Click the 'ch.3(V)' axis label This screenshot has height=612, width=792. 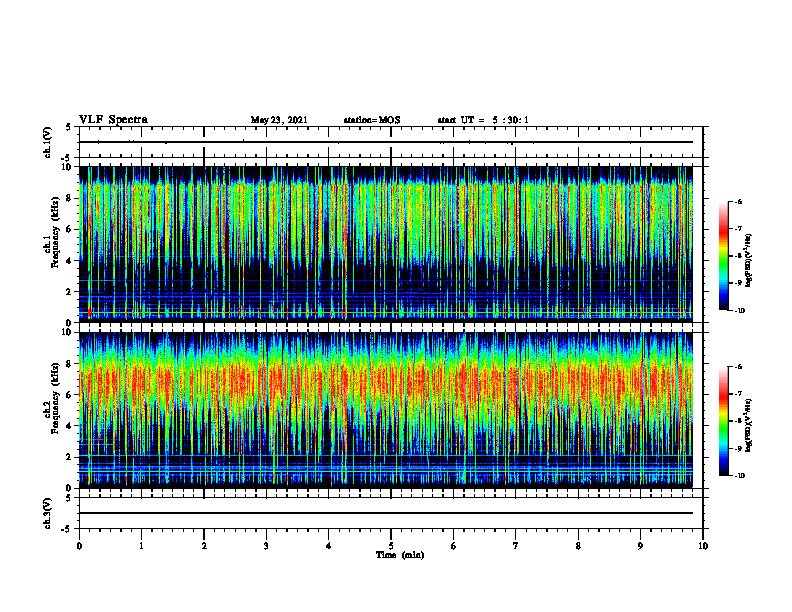[48, 513]
